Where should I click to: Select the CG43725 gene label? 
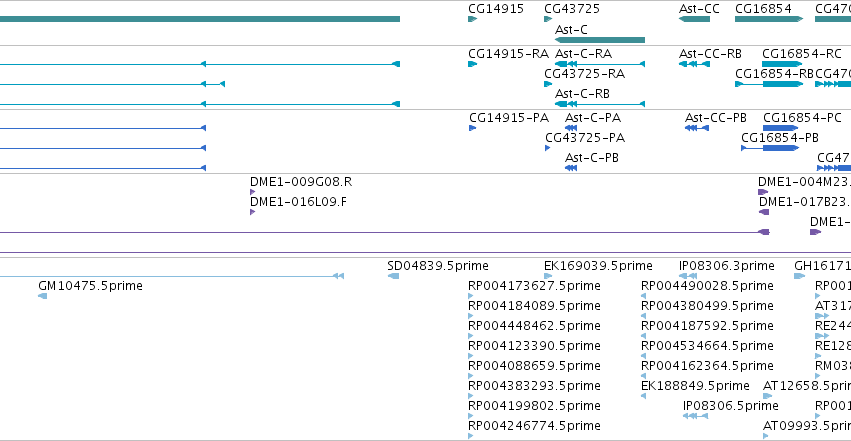571,9
